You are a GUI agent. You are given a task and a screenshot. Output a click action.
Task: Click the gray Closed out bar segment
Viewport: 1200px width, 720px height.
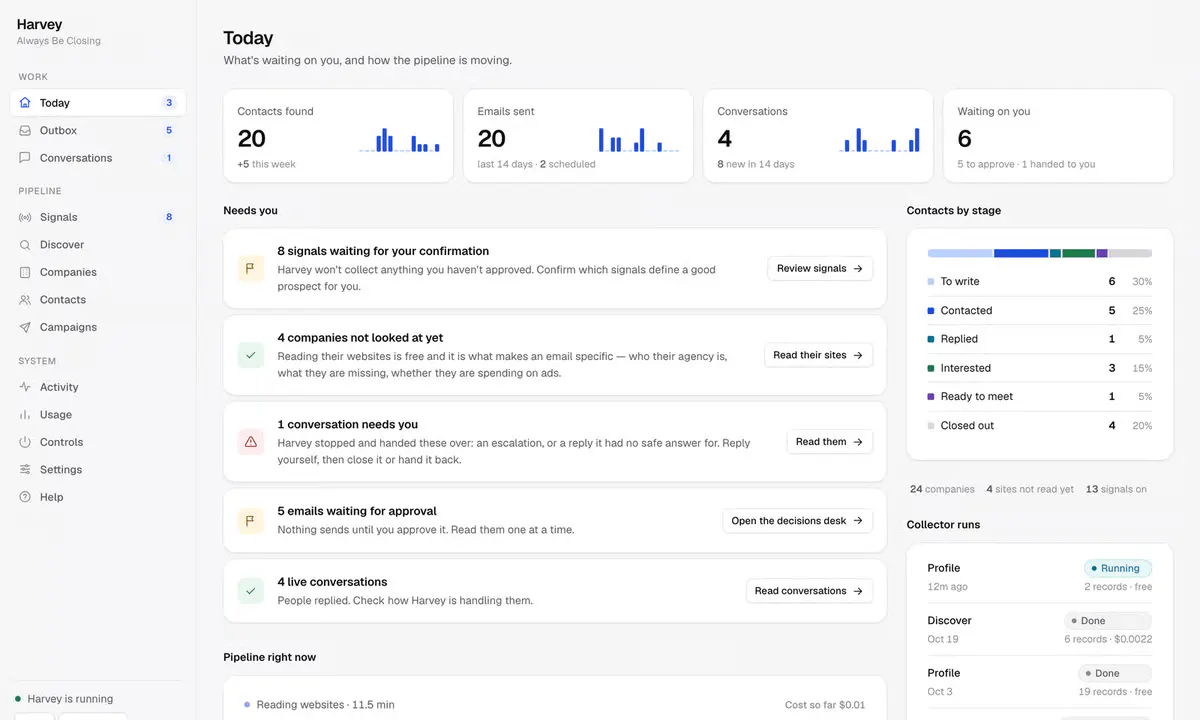(x=1130, y=254)
